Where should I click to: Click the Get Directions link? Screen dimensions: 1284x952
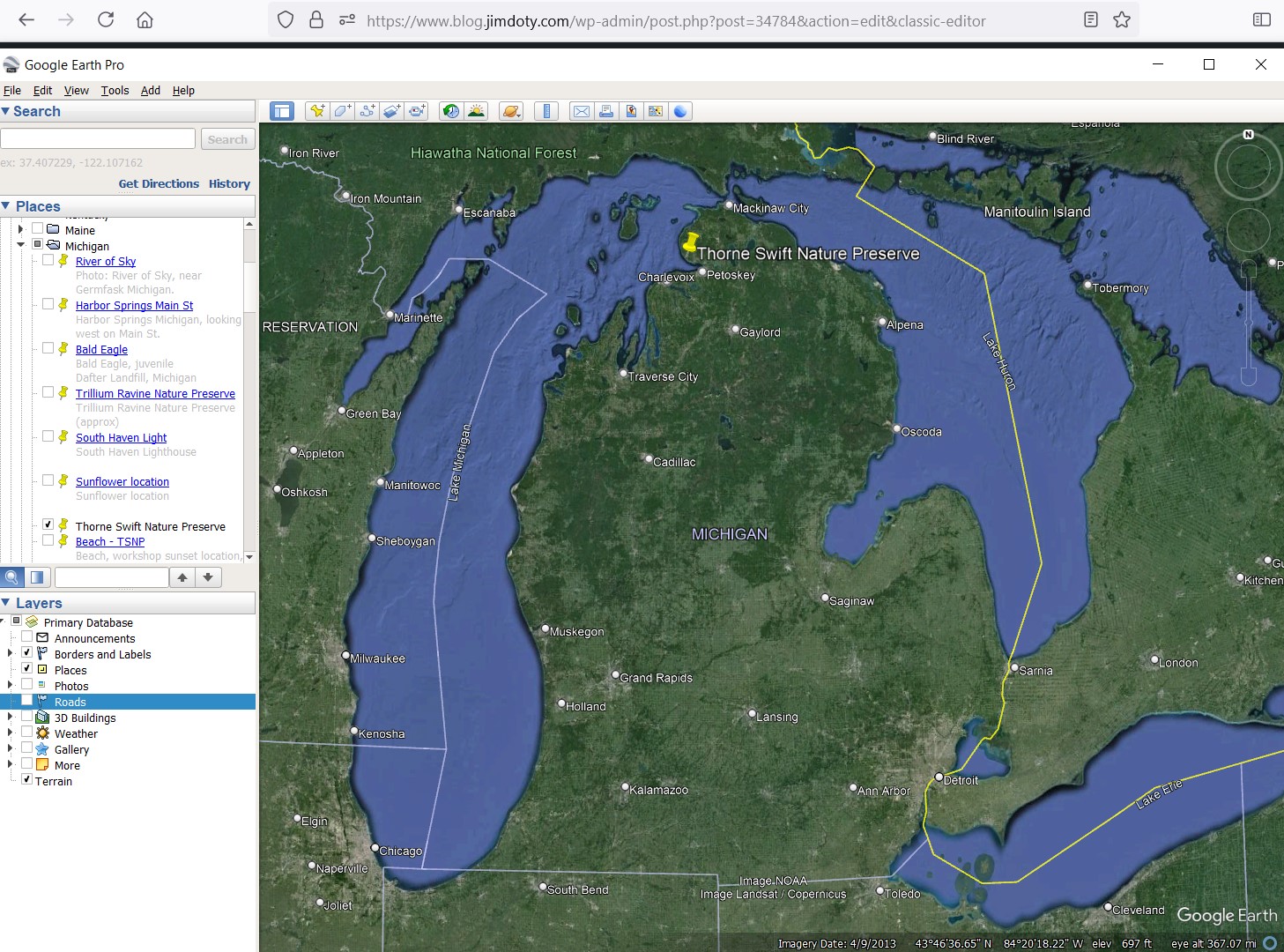point(159,183)
